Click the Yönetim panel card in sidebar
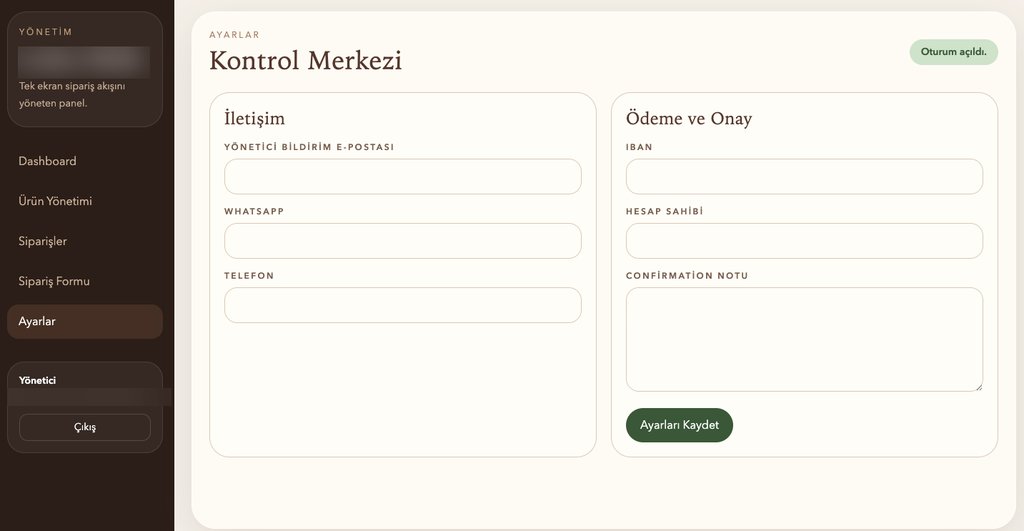Screen dimensions: 1024x531 pos(84,69)
